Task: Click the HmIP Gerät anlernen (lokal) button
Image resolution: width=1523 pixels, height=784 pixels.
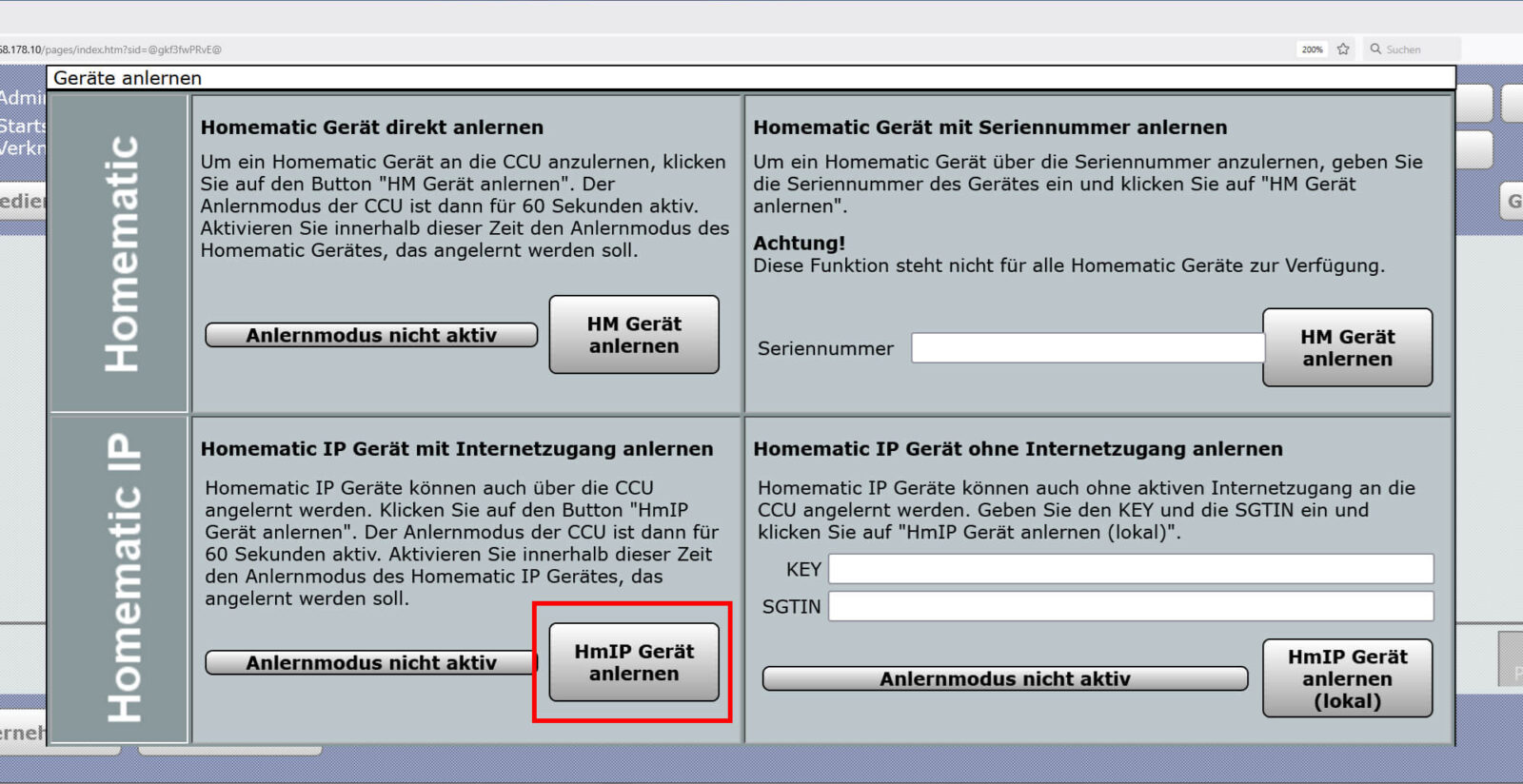Action: pos(1347,678)
